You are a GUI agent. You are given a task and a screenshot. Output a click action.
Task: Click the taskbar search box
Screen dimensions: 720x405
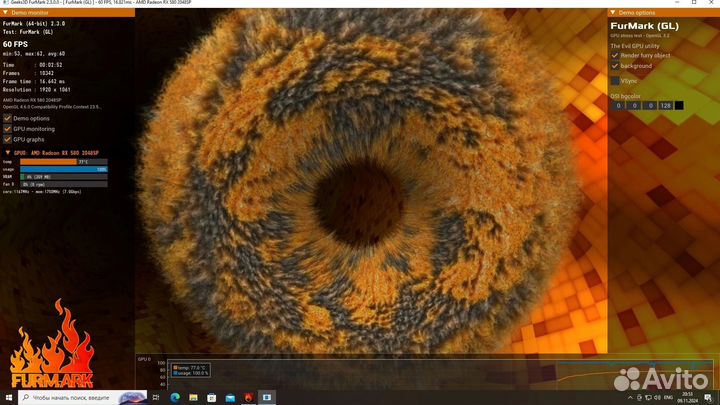pyautogui.click(x=83, y=398)
